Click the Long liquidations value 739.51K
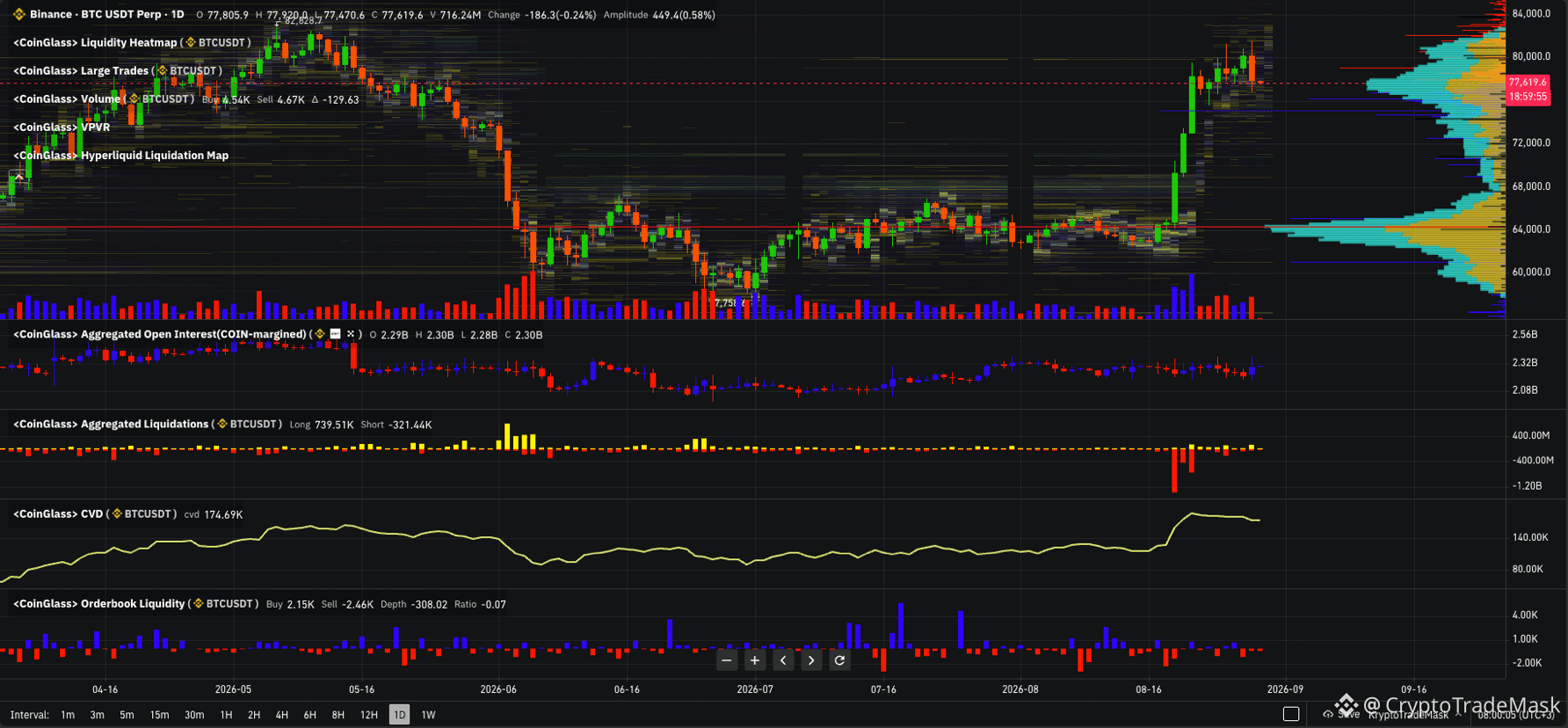This screenshot has width=1568, height=728. pyautogui.click(x=334, y=425)
